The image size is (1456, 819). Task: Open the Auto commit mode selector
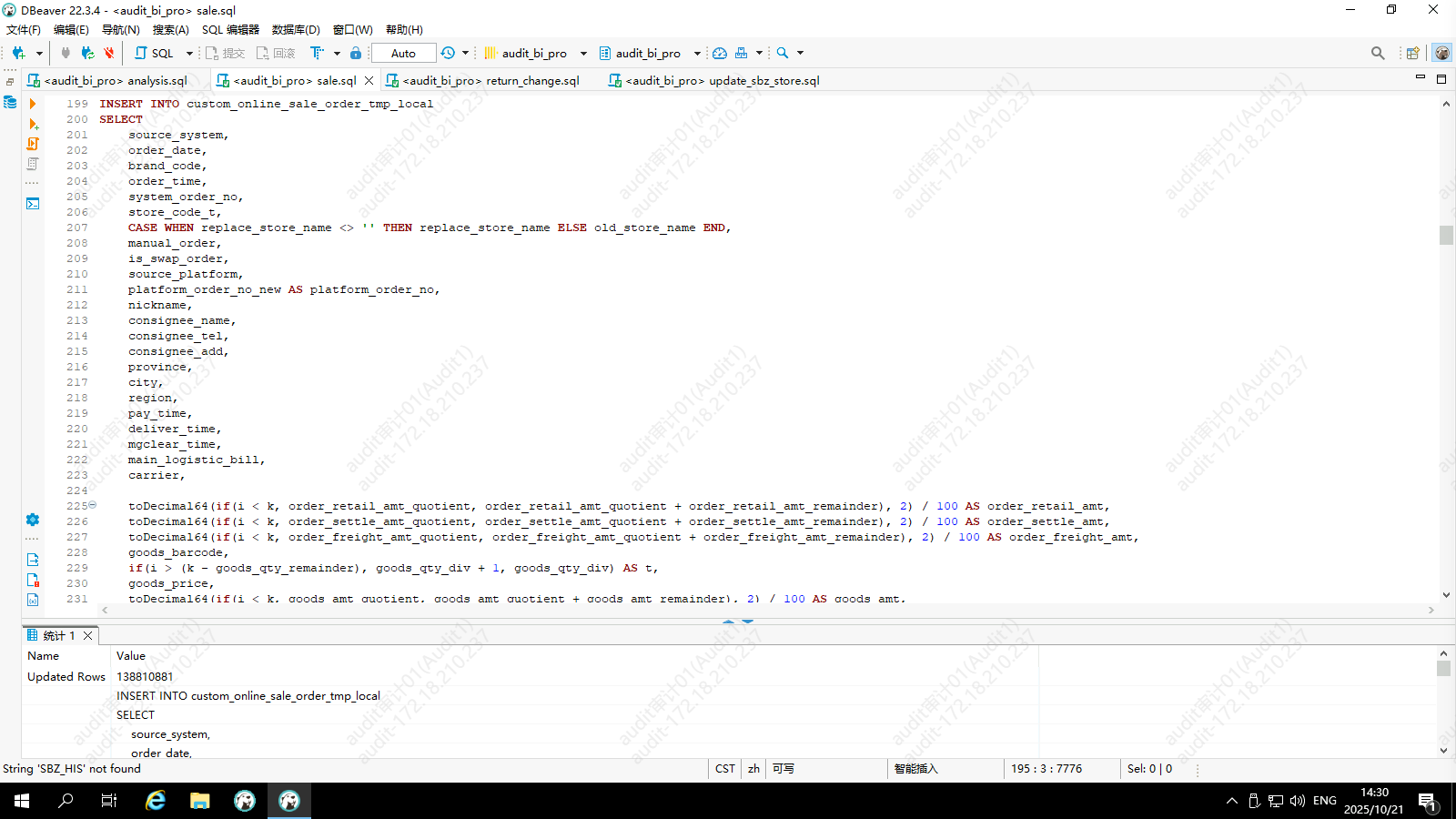point(403,54)
